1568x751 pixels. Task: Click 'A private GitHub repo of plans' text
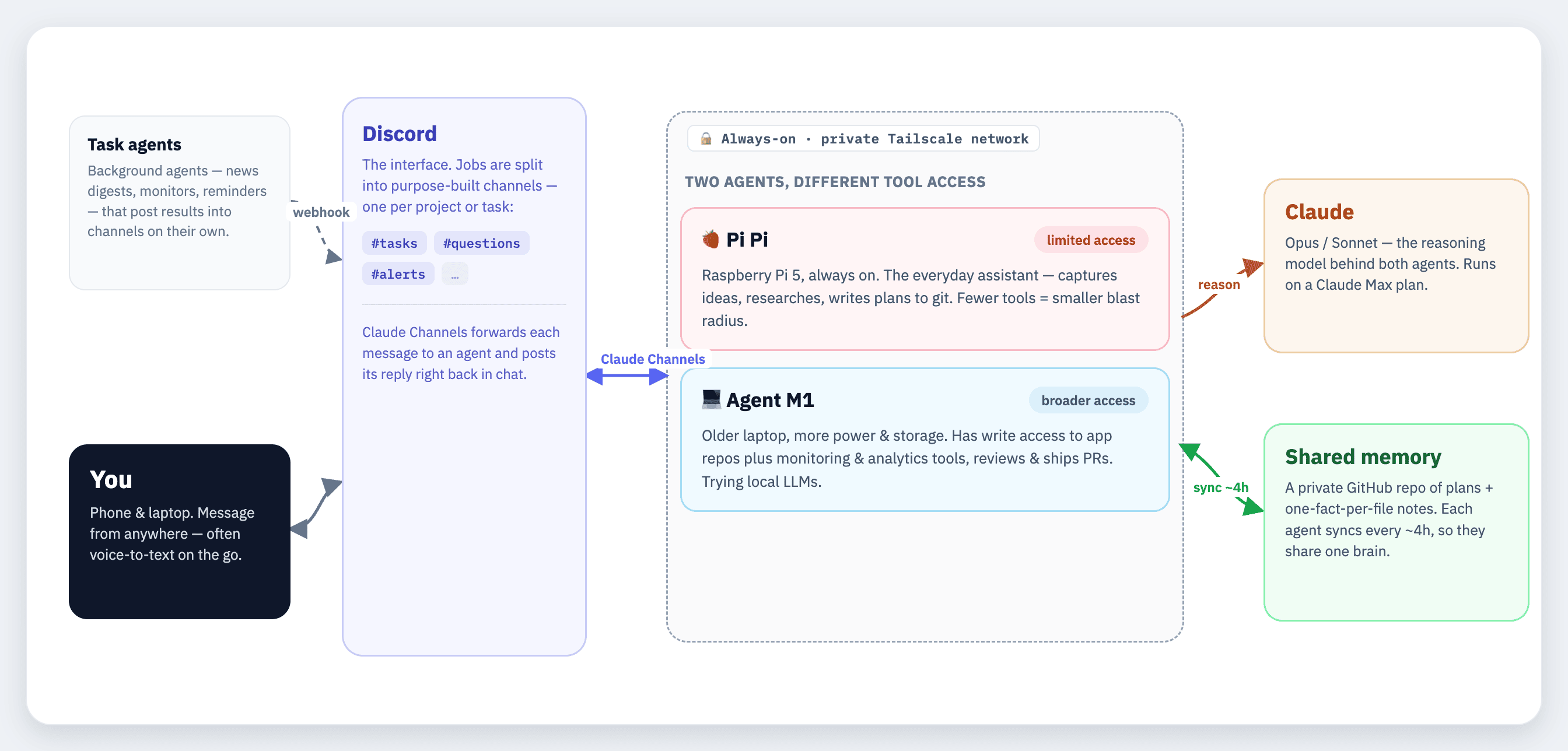1389,520
